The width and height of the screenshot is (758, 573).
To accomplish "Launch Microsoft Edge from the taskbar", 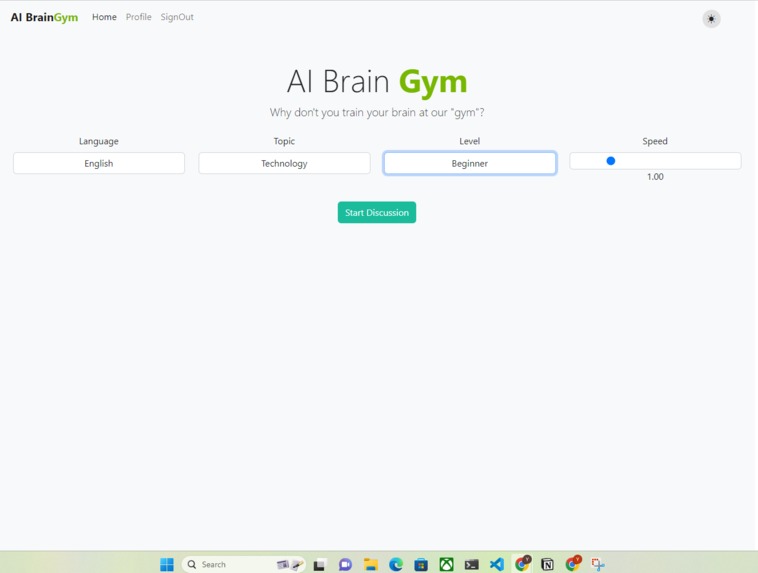I will pyautogui.click(x=396, y=564).
